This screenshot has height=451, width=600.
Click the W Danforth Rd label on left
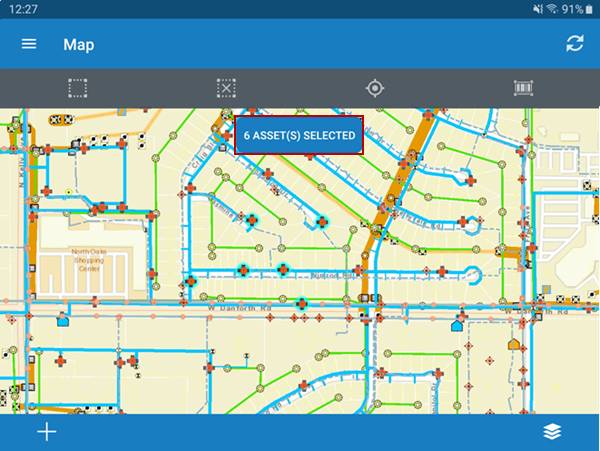coord(238,310)
